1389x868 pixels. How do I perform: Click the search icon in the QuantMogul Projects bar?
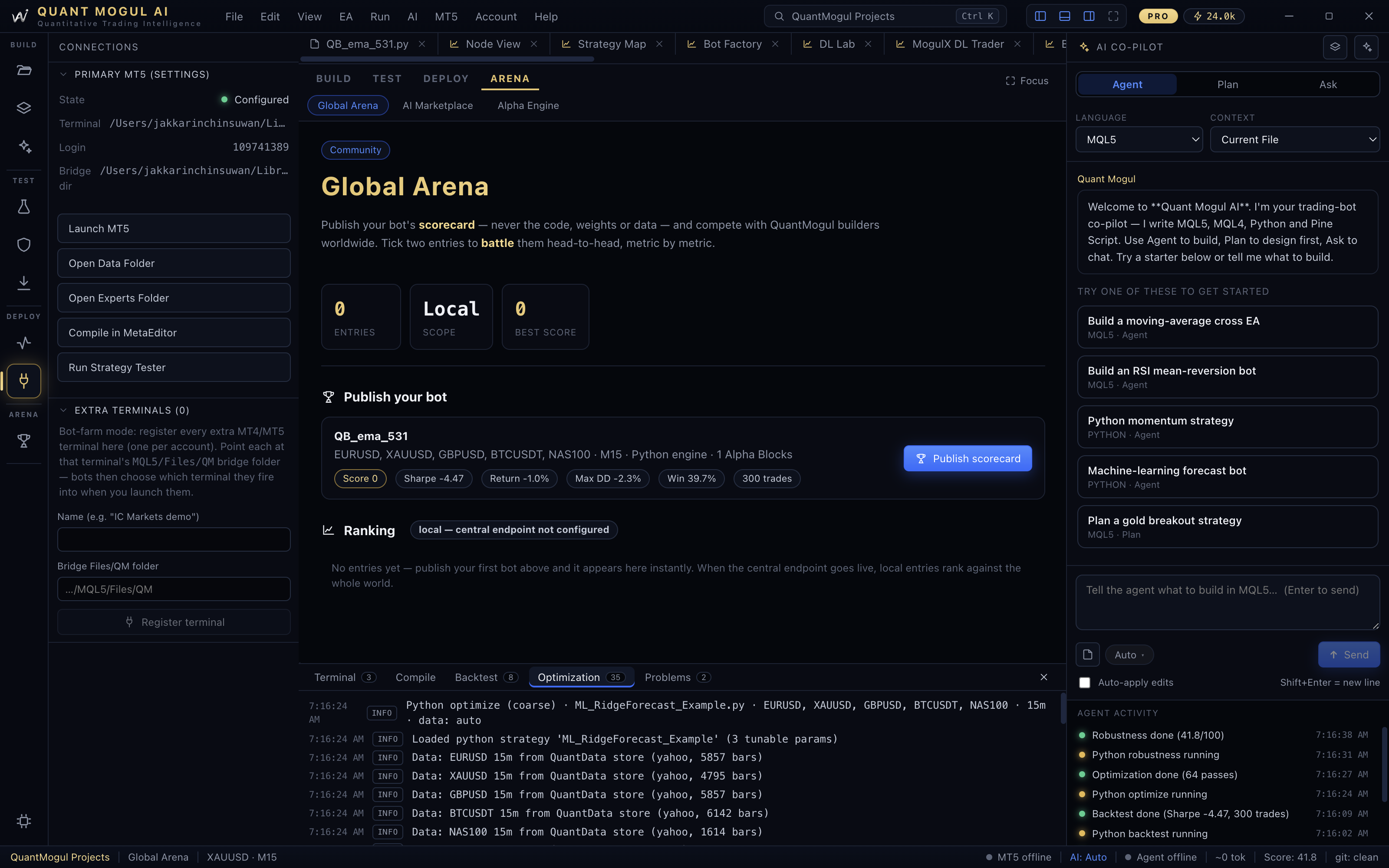(x=779, y=16)
